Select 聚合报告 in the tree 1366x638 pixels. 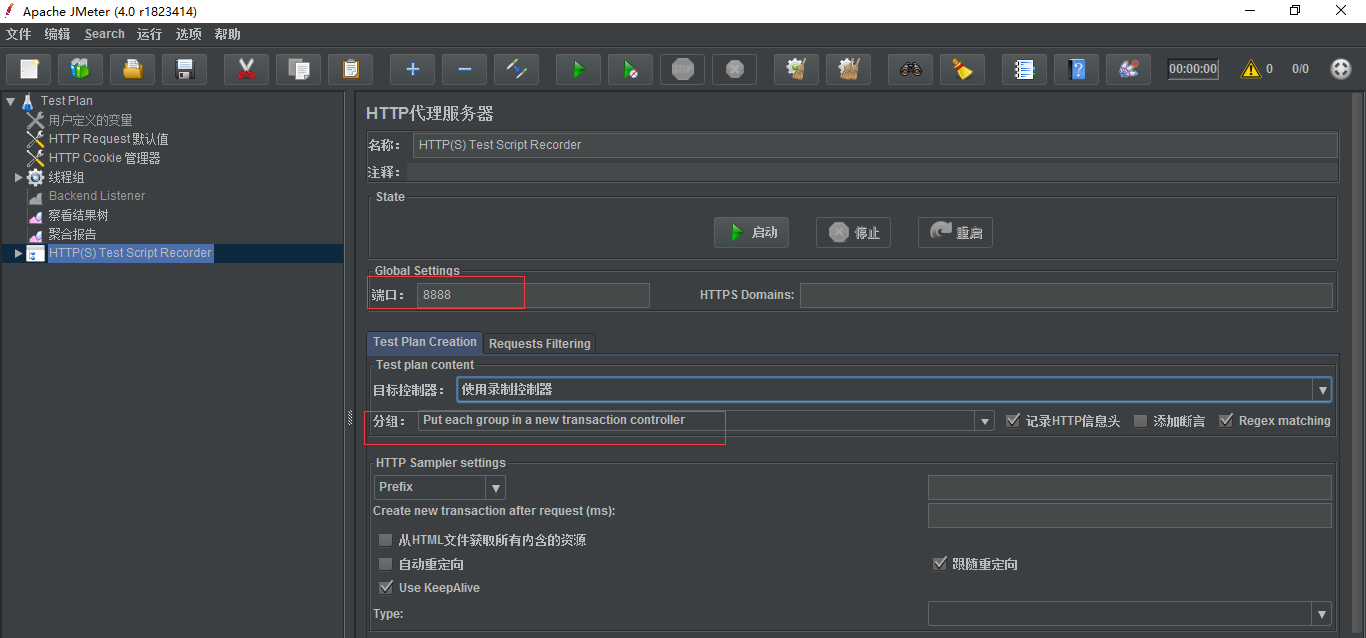72,234
